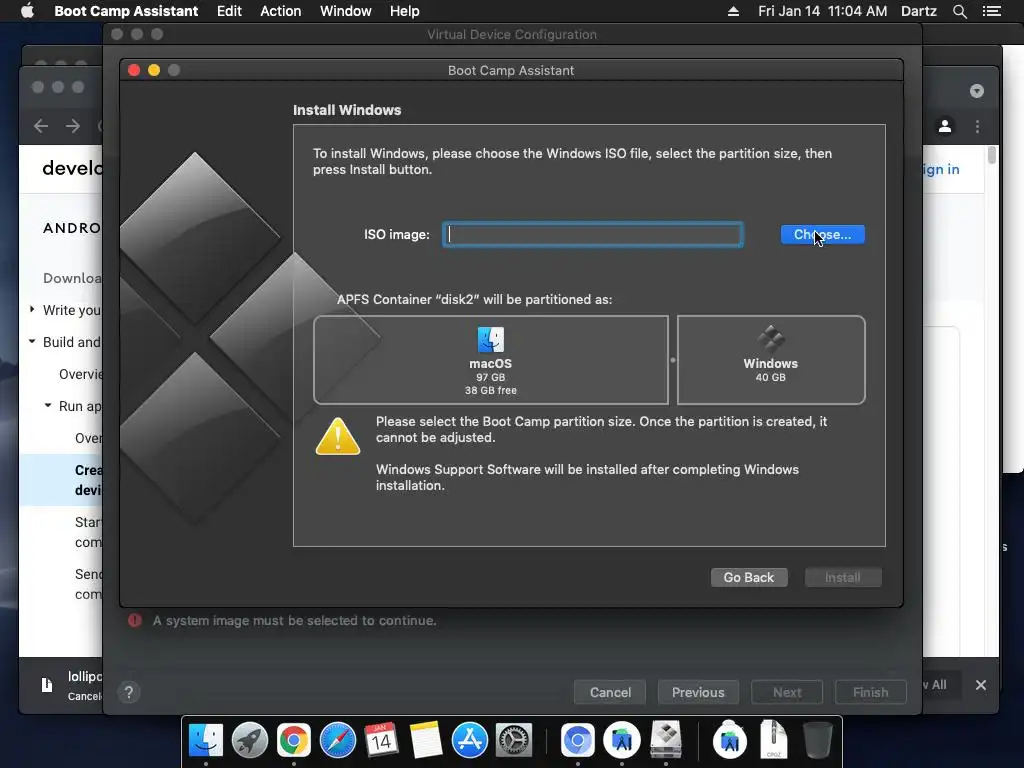Open App Store from the Dock

[470, 741]
